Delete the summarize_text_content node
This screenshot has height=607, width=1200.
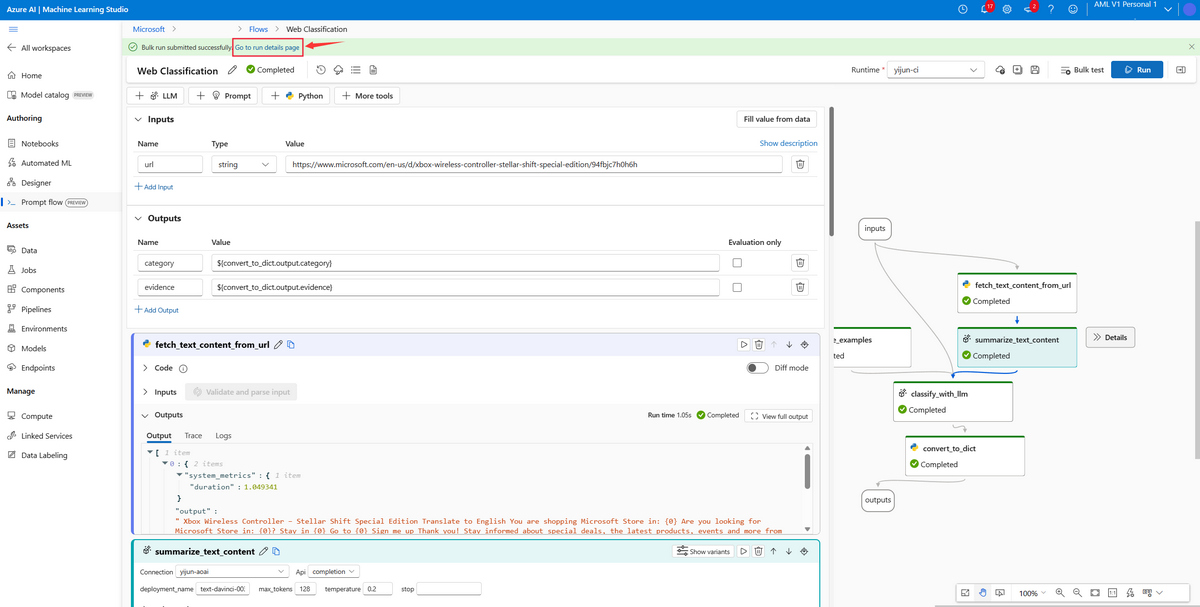click(759, 551)
